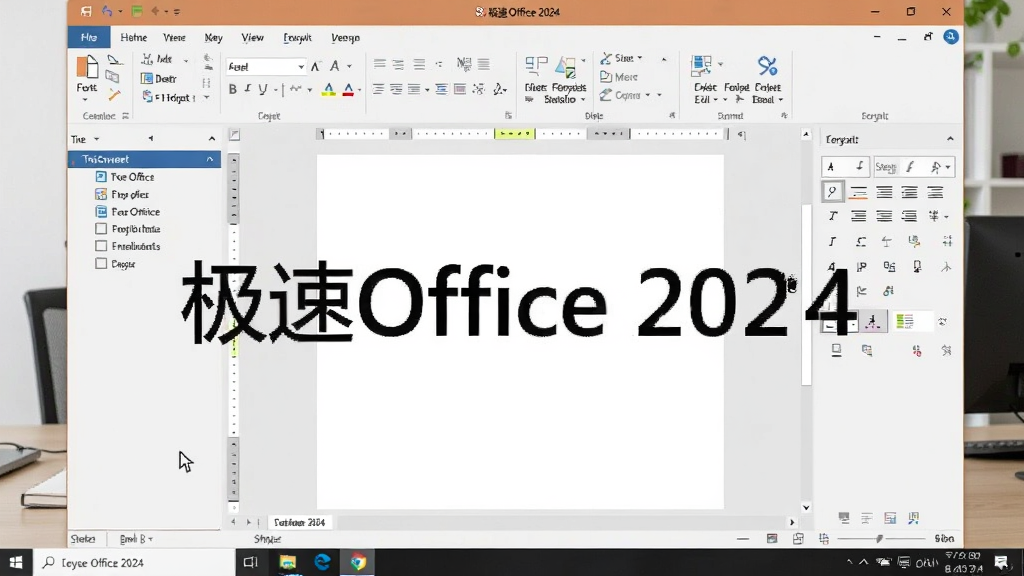1024x576 pixels.
Task: Open the Task View taskbar icon
Action: [251, 562]
